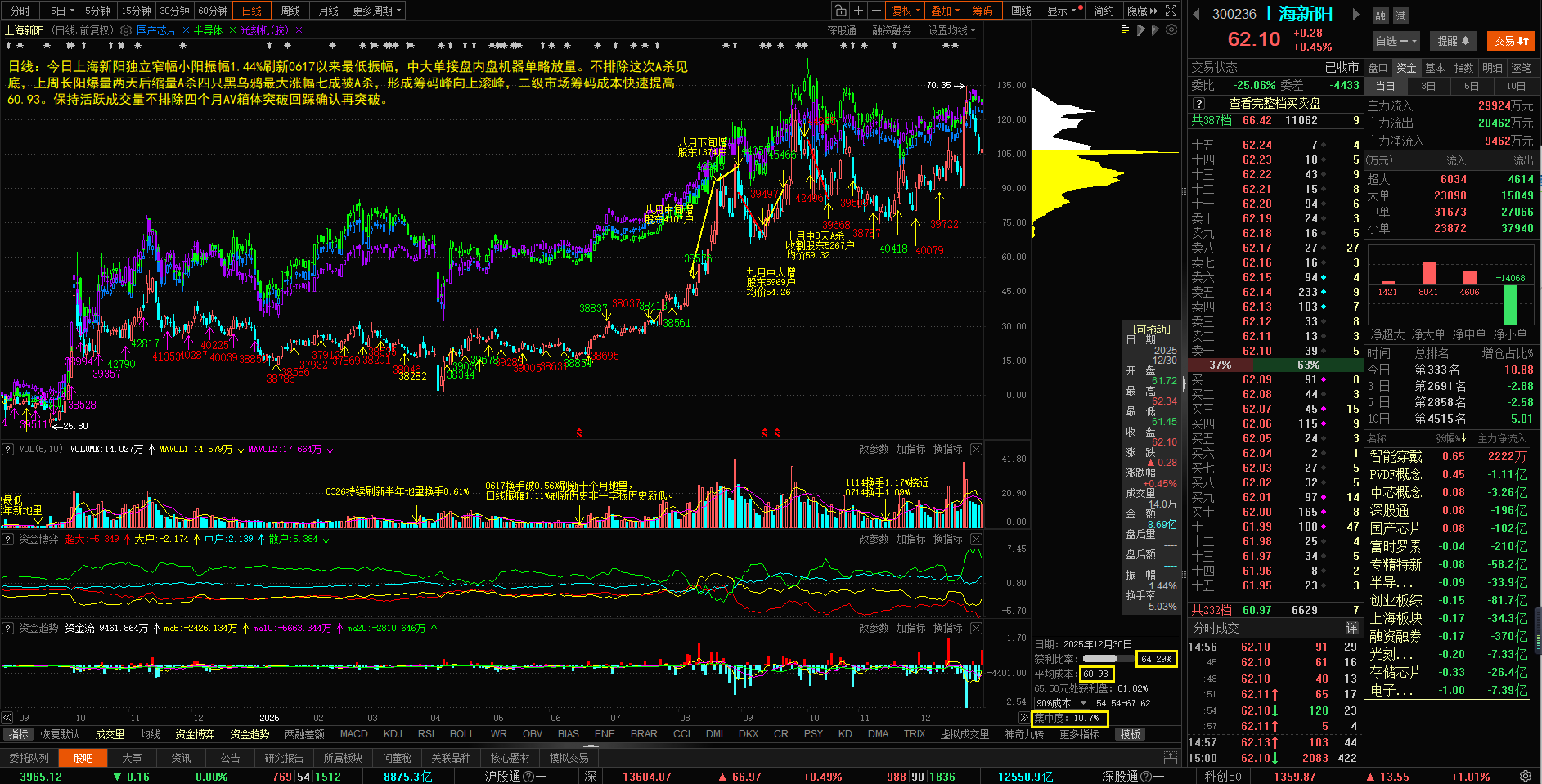Close the 资金博弈 indicator panel

(x=976, y=539)
